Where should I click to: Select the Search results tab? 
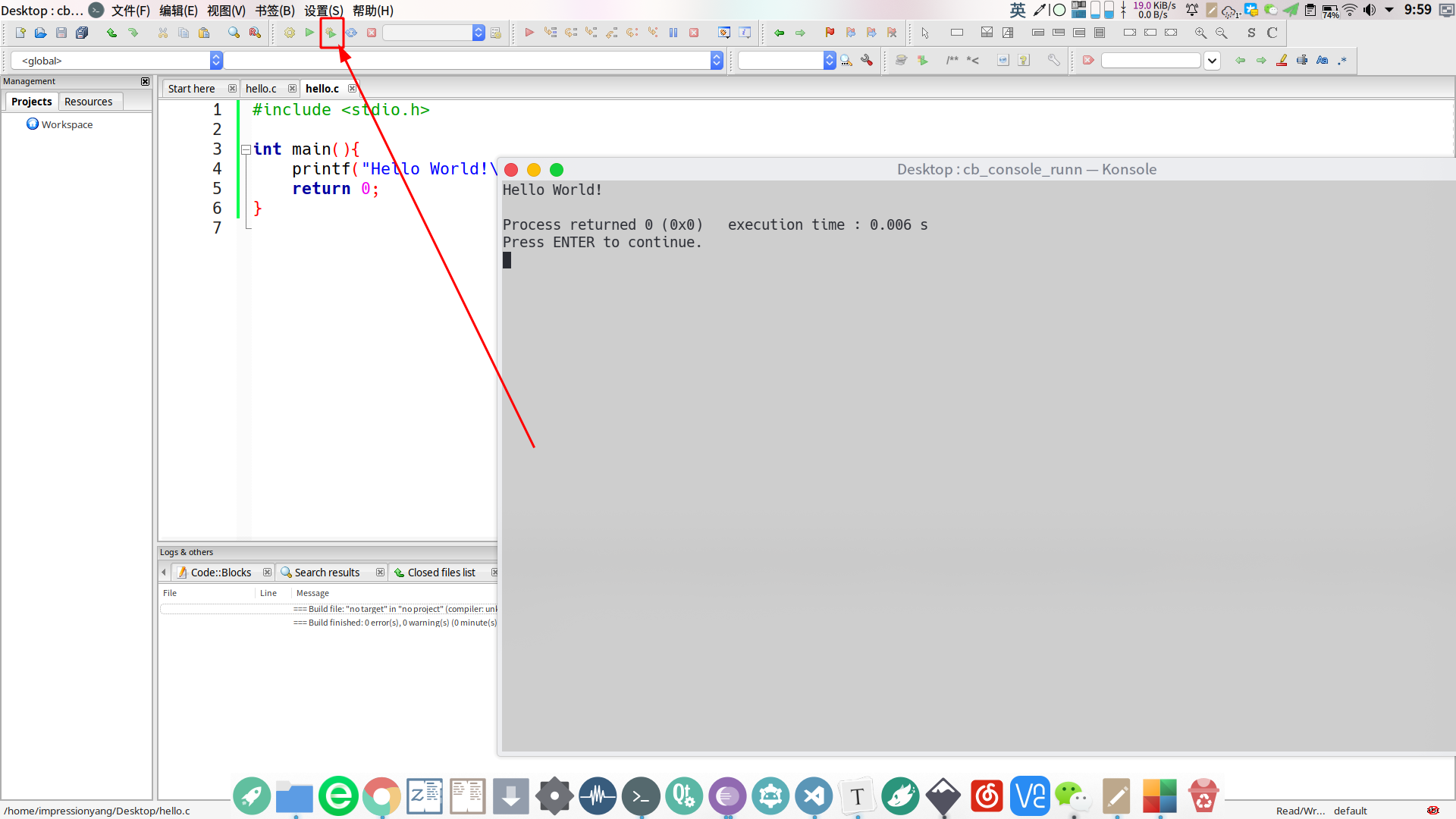tap(327, 572)
